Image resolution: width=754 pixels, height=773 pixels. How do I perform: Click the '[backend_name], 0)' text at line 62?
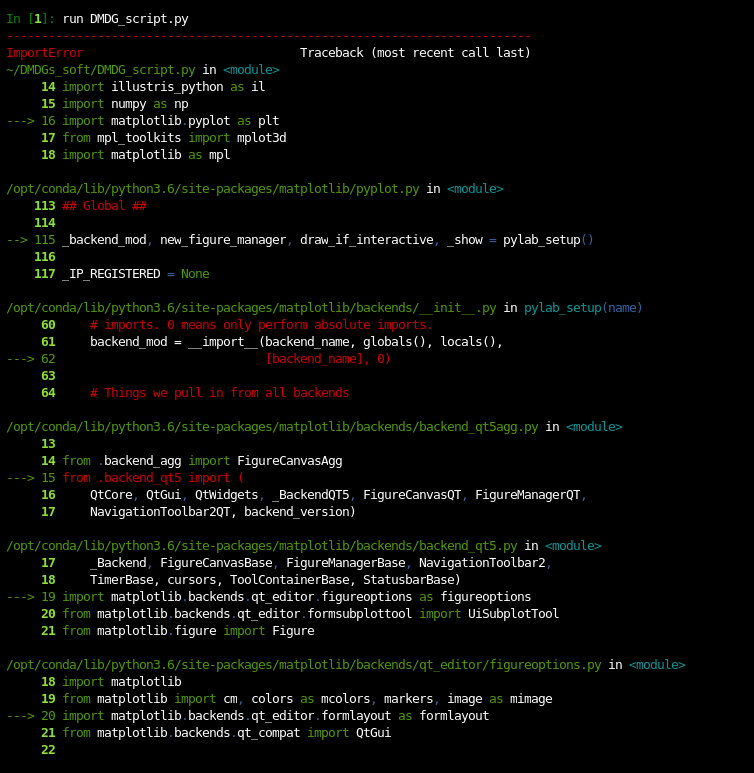coord(328,359)
